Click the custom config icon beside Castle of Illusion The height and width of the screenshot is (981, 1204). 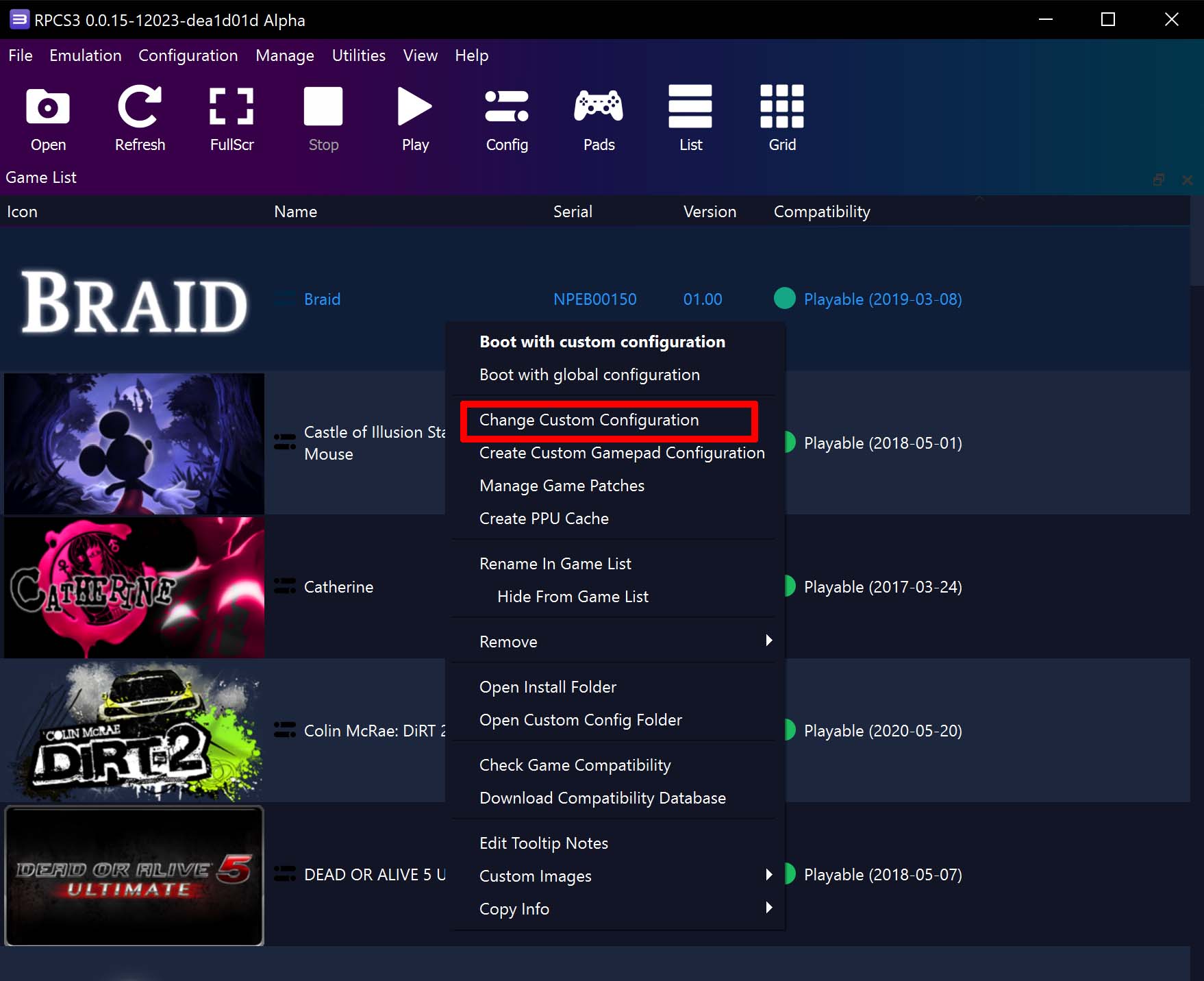coord(285,443)
